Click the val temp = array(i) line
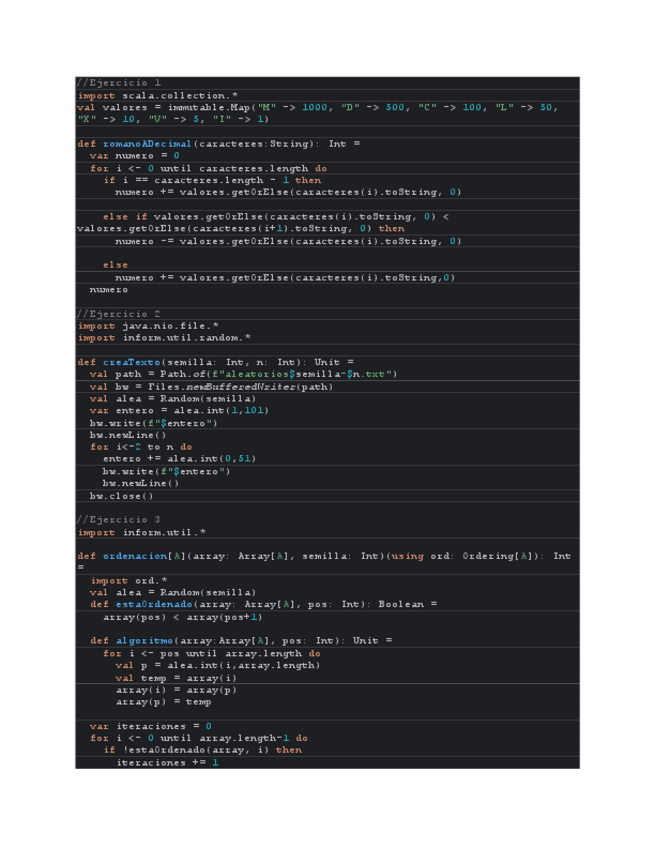Image resolution: width=655 pixels, height=848 pixels. [x=175, y=678]
